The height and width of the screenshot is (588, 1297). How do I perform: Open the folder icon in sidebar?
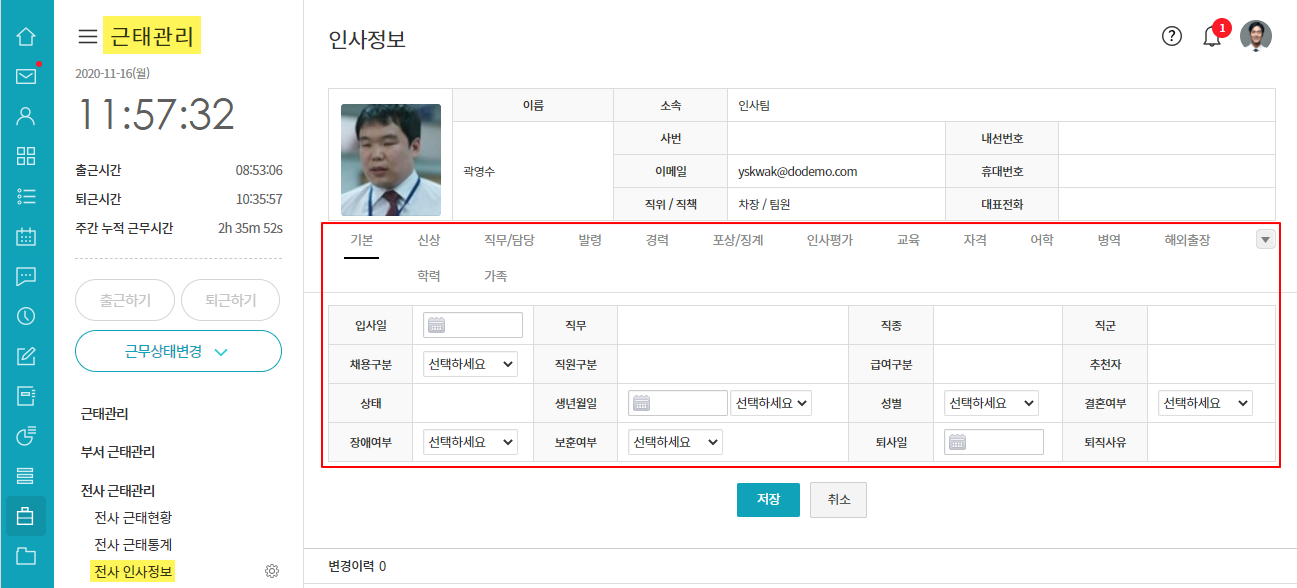tap(26, 556)
